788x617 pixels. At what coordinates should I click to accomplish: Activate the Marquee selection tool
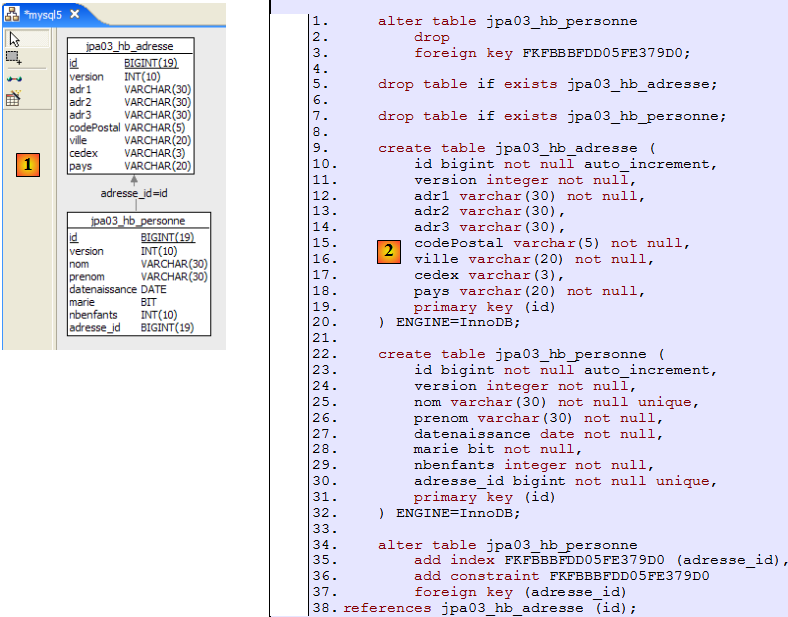(14, 58)
